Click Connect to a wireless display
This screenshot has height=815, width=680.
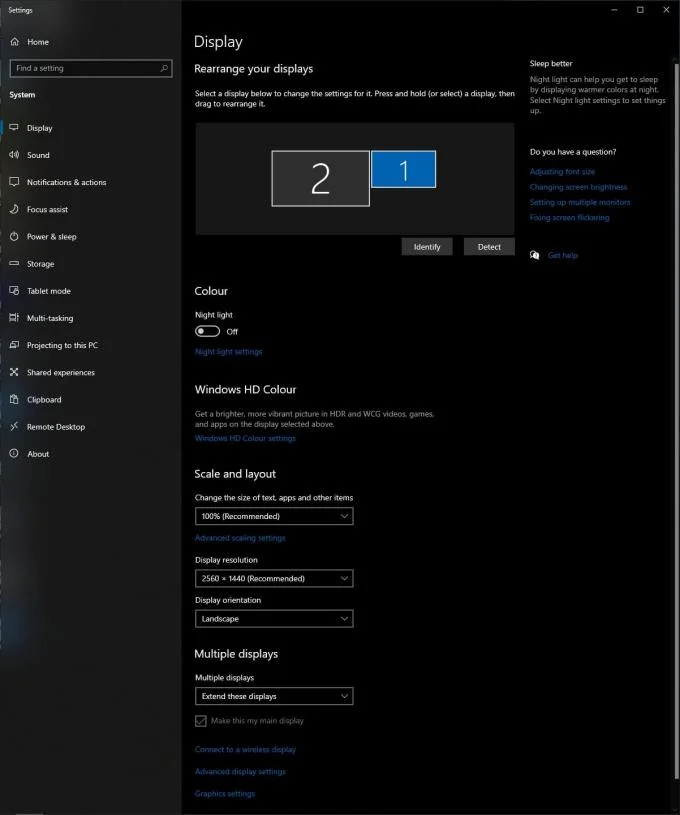245,750
